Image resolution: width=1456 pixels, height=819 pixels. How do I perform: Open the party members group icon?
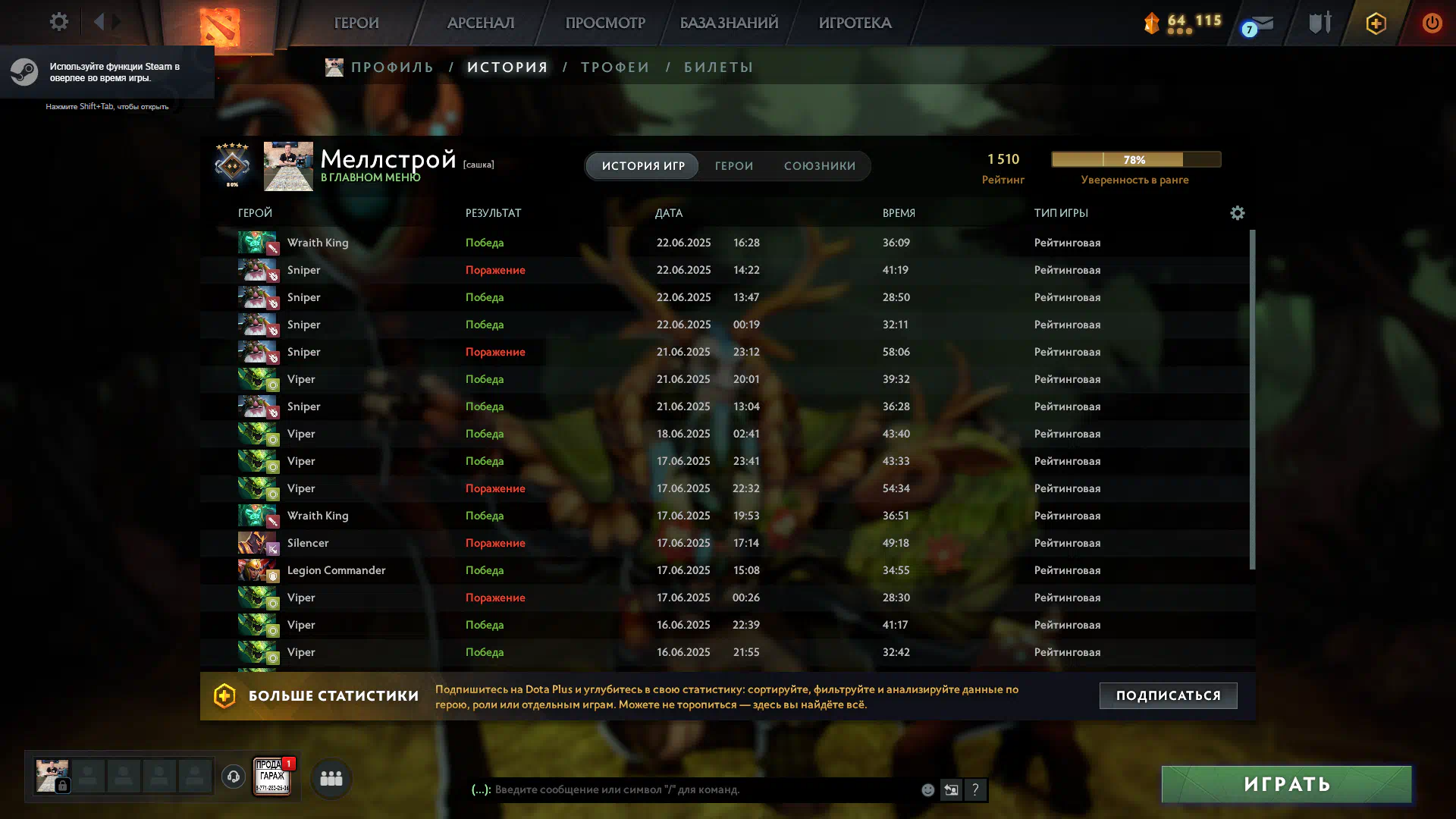tap(331, 778)
